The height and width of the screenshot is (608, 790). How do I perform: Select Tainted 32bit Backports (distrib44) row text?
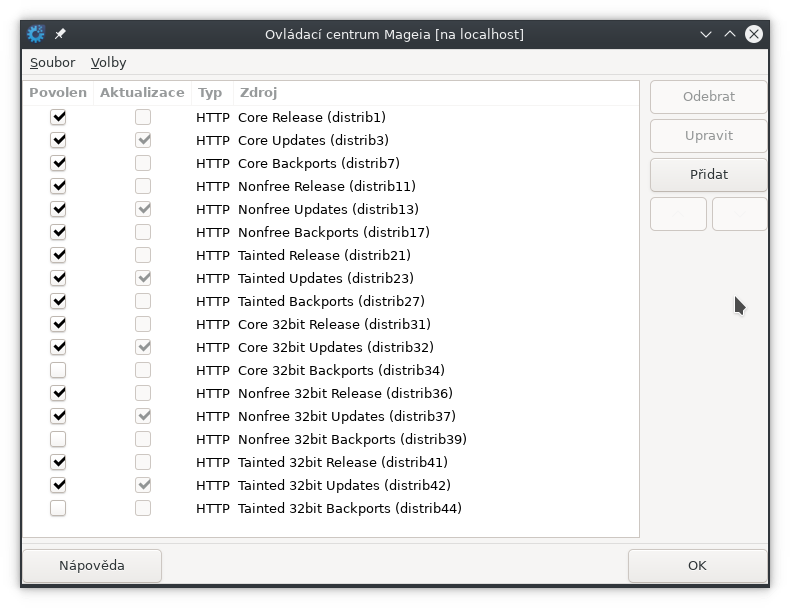coord(350,508)
